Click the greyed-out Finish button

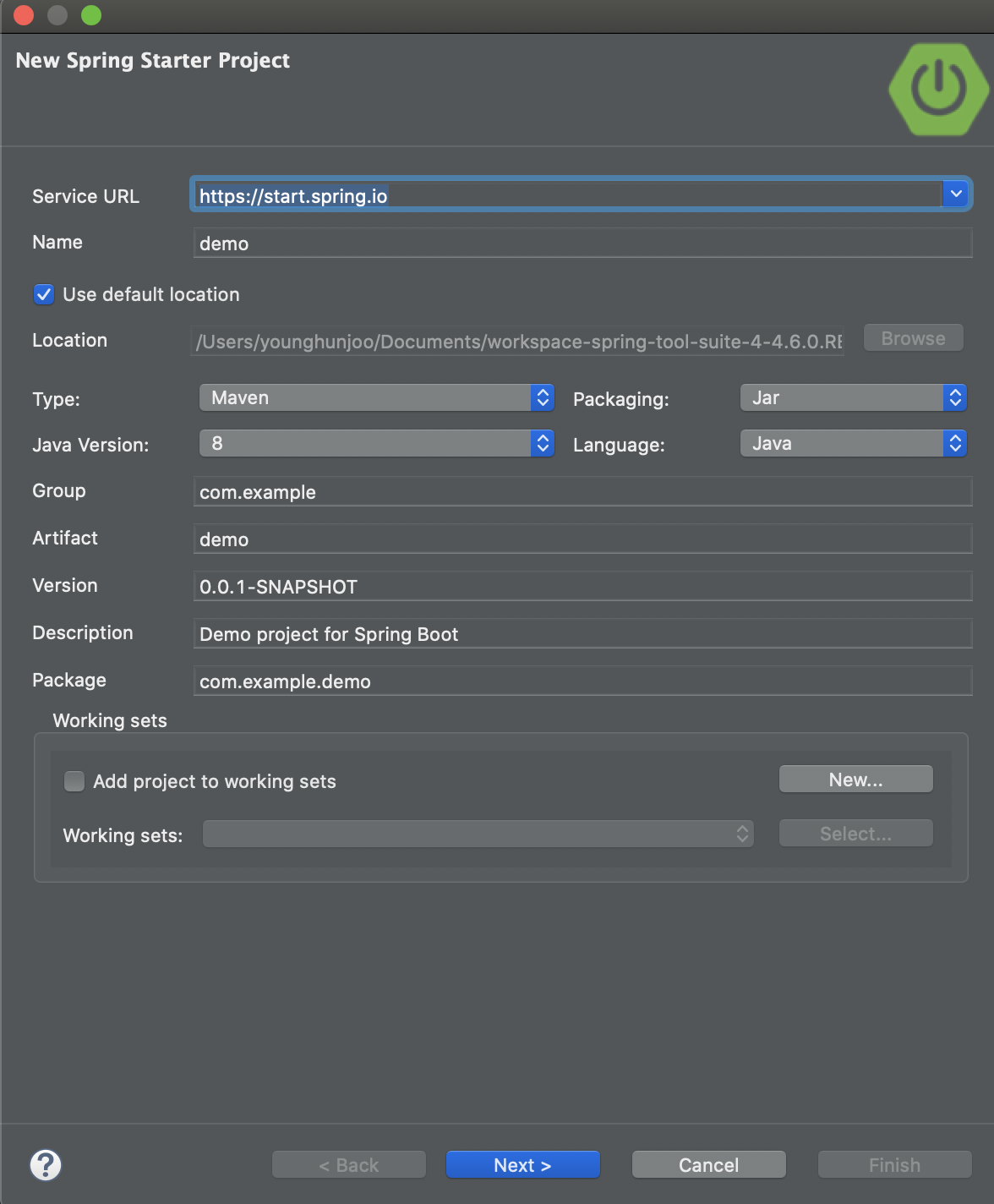[x=895, y=1165]
